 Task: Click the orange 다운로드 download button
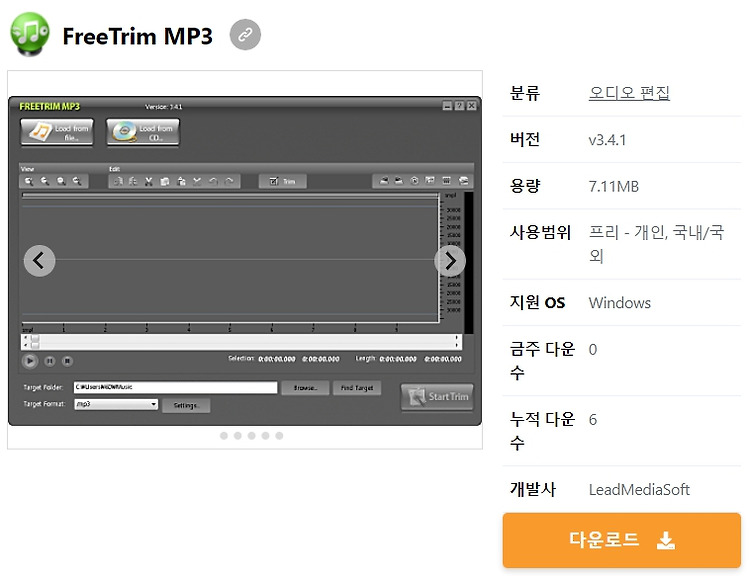pyautogui.click(x=621, y=540)
